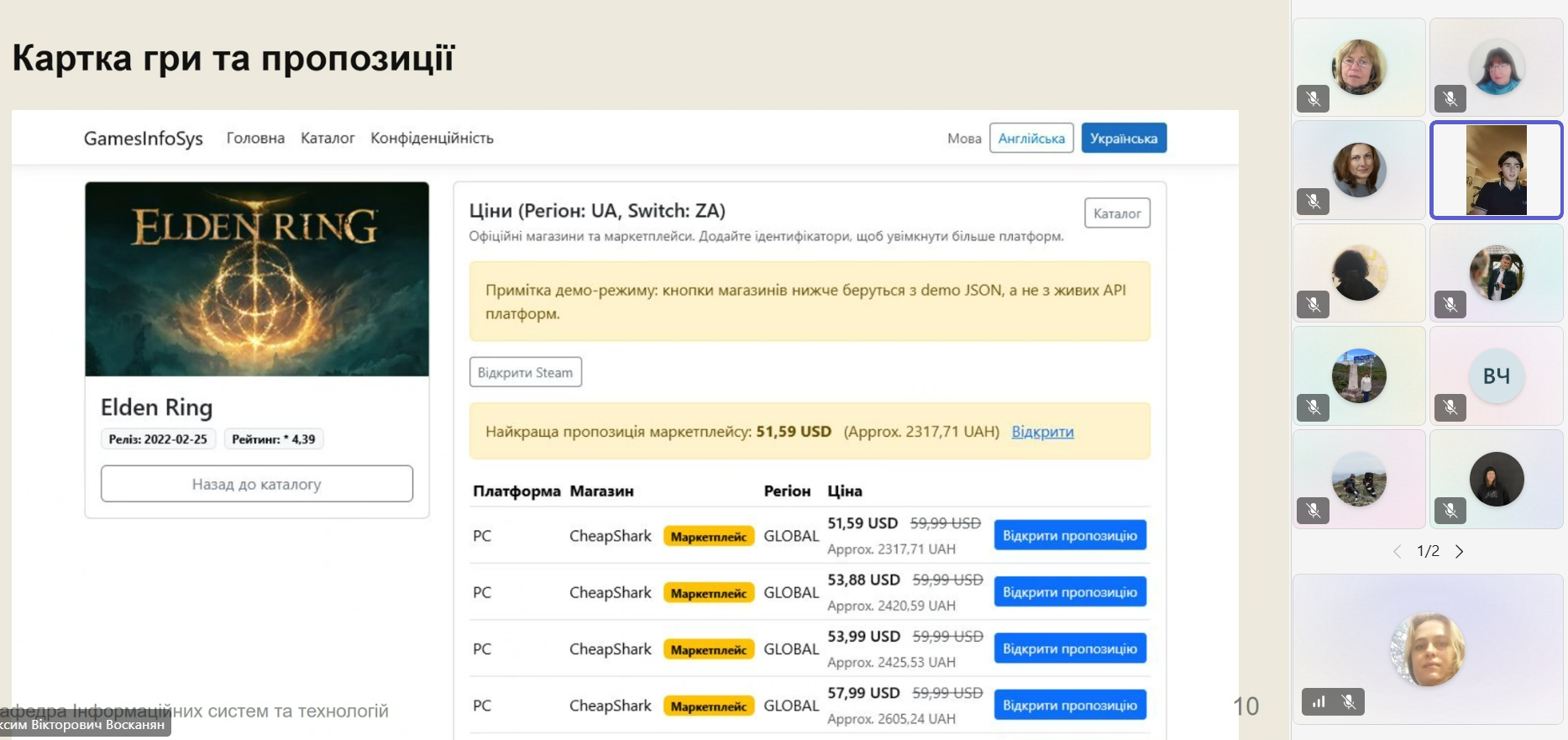Screen dimensions: 1568x740
Task: Click the 57,99 USD price text
Action: pos(863,693)
